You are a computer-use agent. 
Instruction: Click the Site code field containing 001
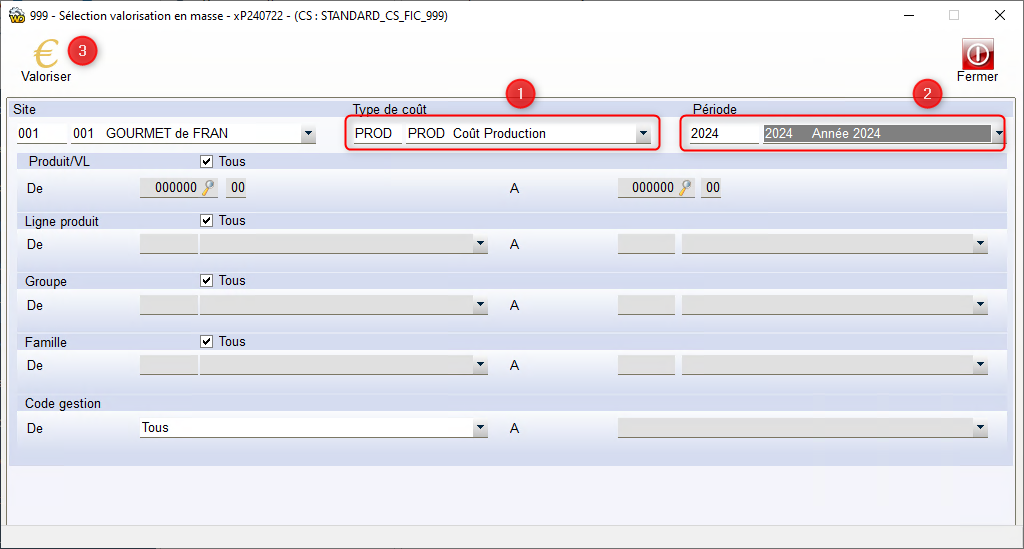click(41, 134)
